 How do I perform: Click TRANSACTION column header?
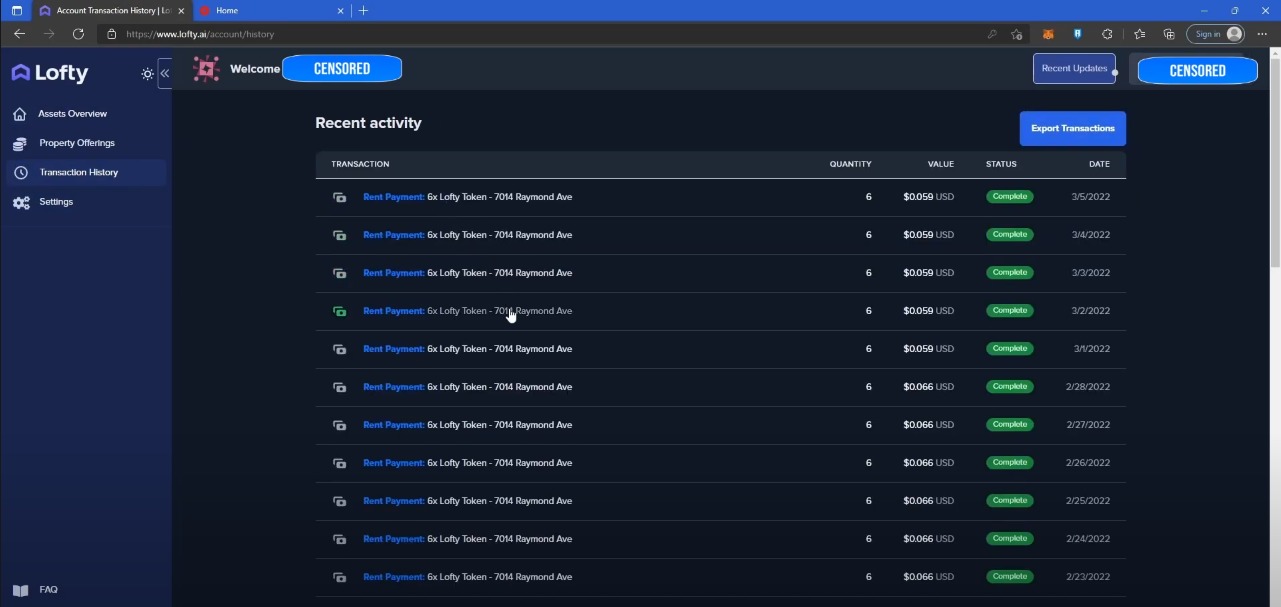360,164
